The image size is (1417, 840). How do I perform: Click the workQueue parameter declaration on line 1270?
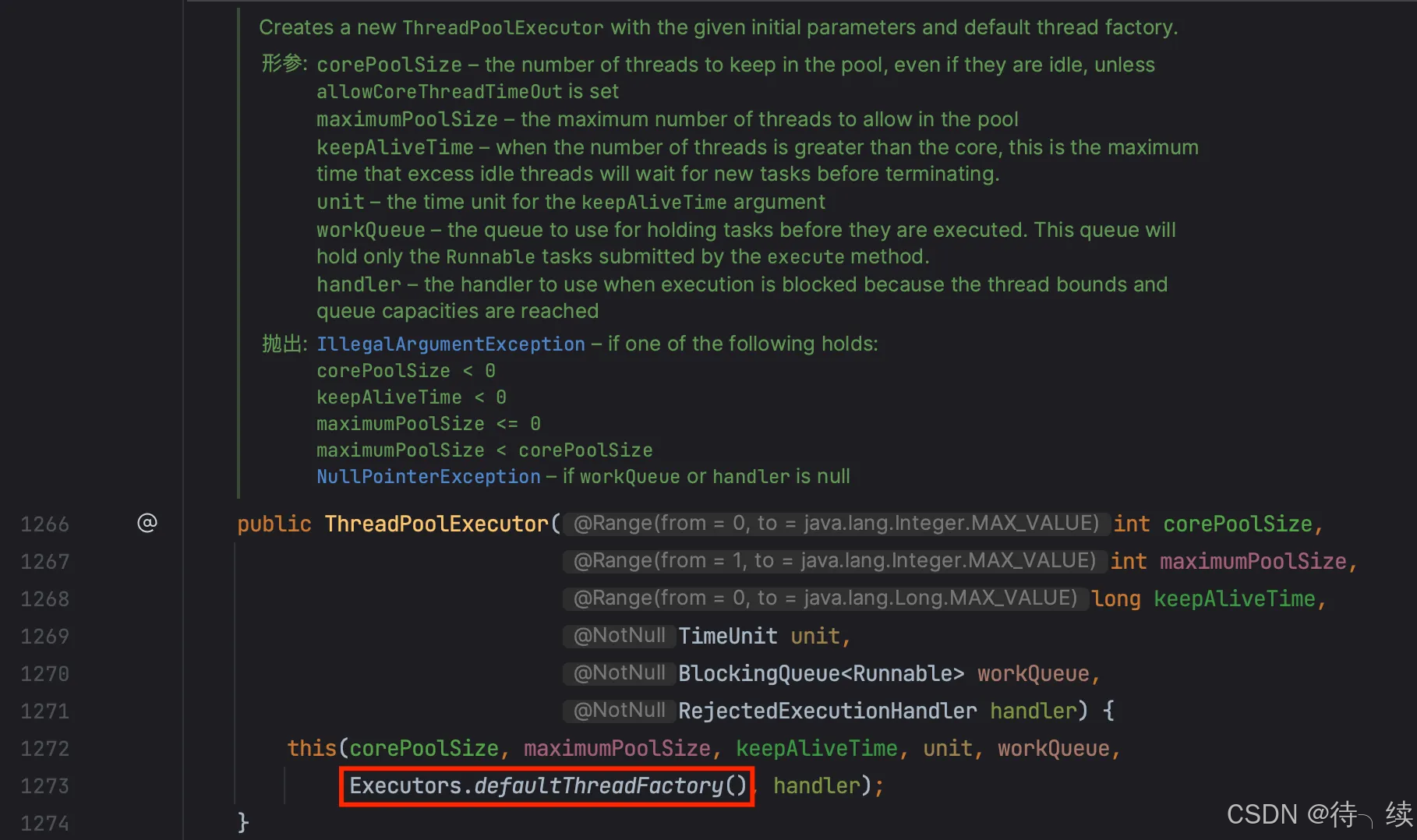pos(1034,673)
